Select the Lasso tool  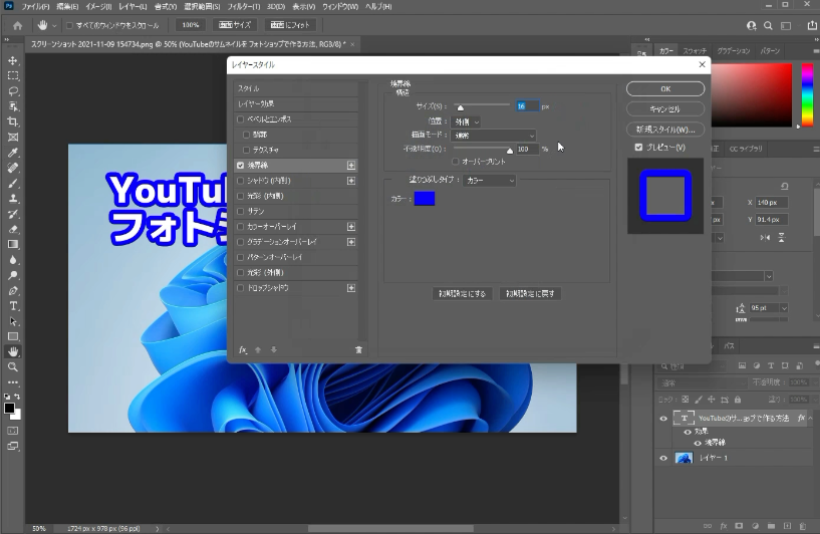(13, 92)
